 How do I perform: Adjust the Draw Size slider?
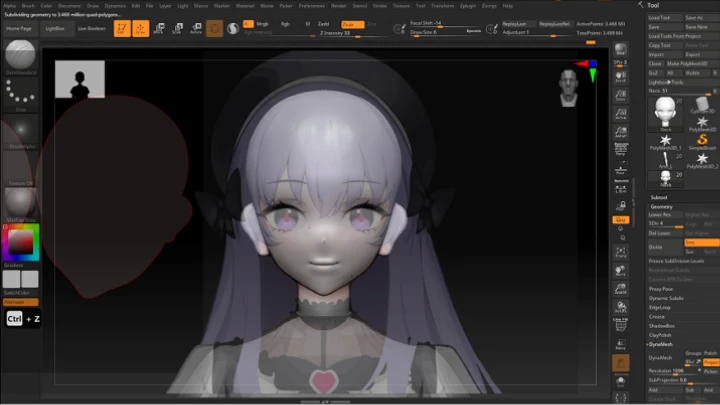point(444,32)
